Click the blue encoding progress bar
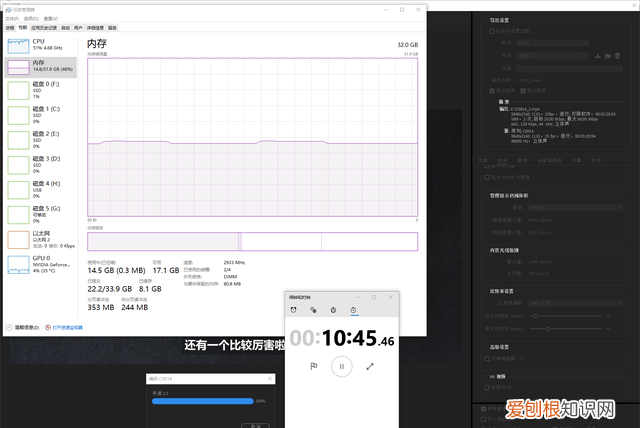 tap(202, 401)
